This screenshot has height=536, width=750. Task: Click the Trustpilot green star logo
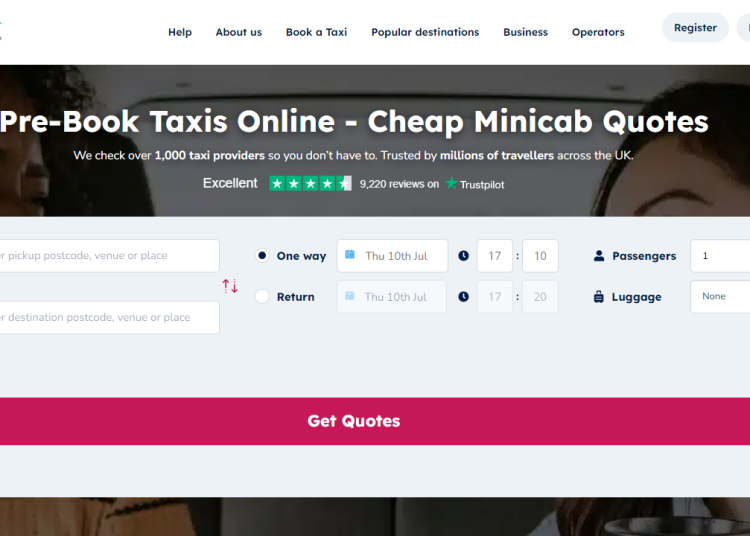[x=452, y=183]
